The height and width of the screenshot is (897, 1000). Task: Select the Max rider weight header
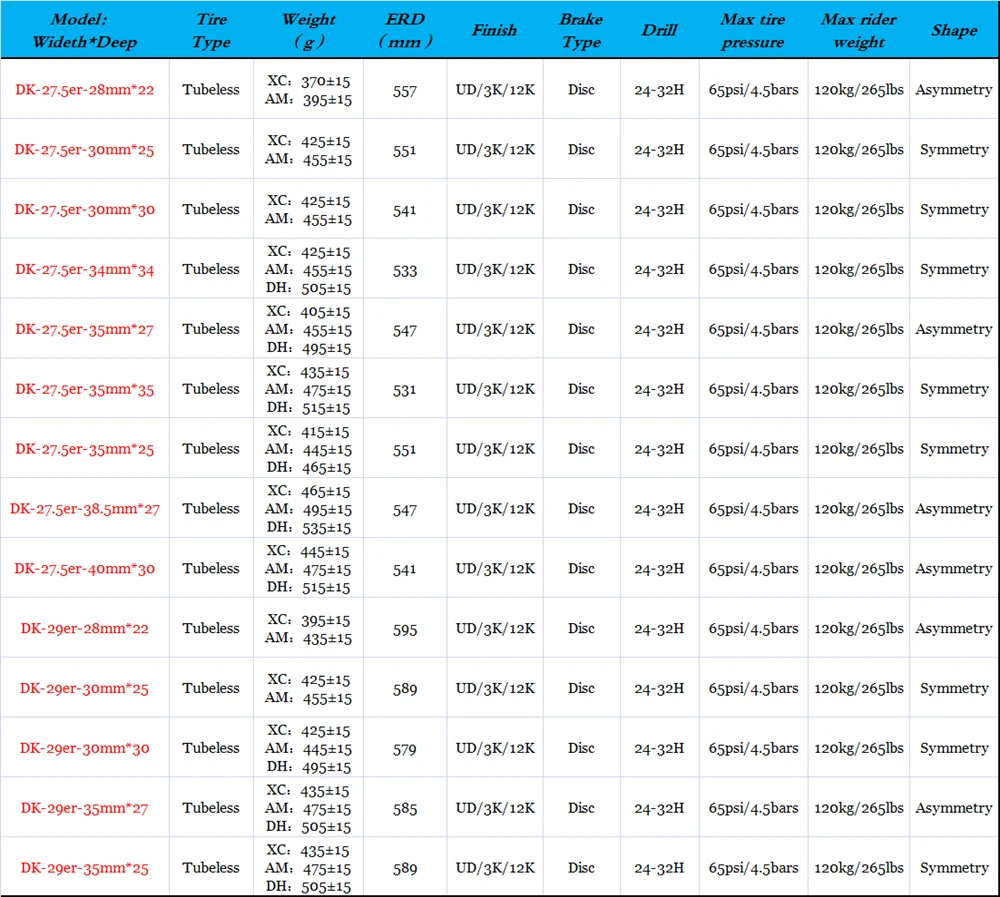tap(858, 31)
